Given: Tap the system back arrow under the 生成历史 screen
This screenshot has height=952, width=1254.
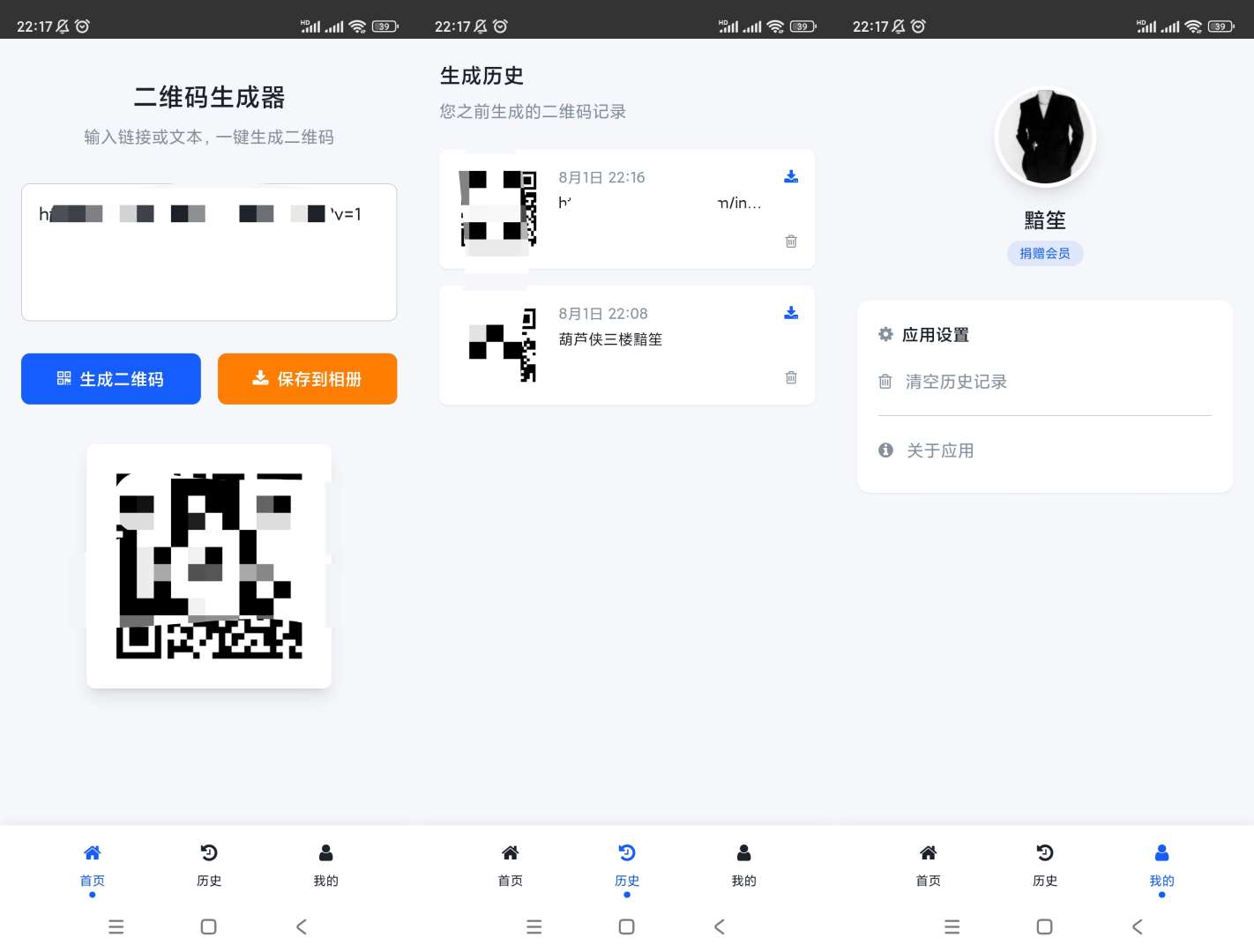Looking at the screenshot, I should (720, 926).
